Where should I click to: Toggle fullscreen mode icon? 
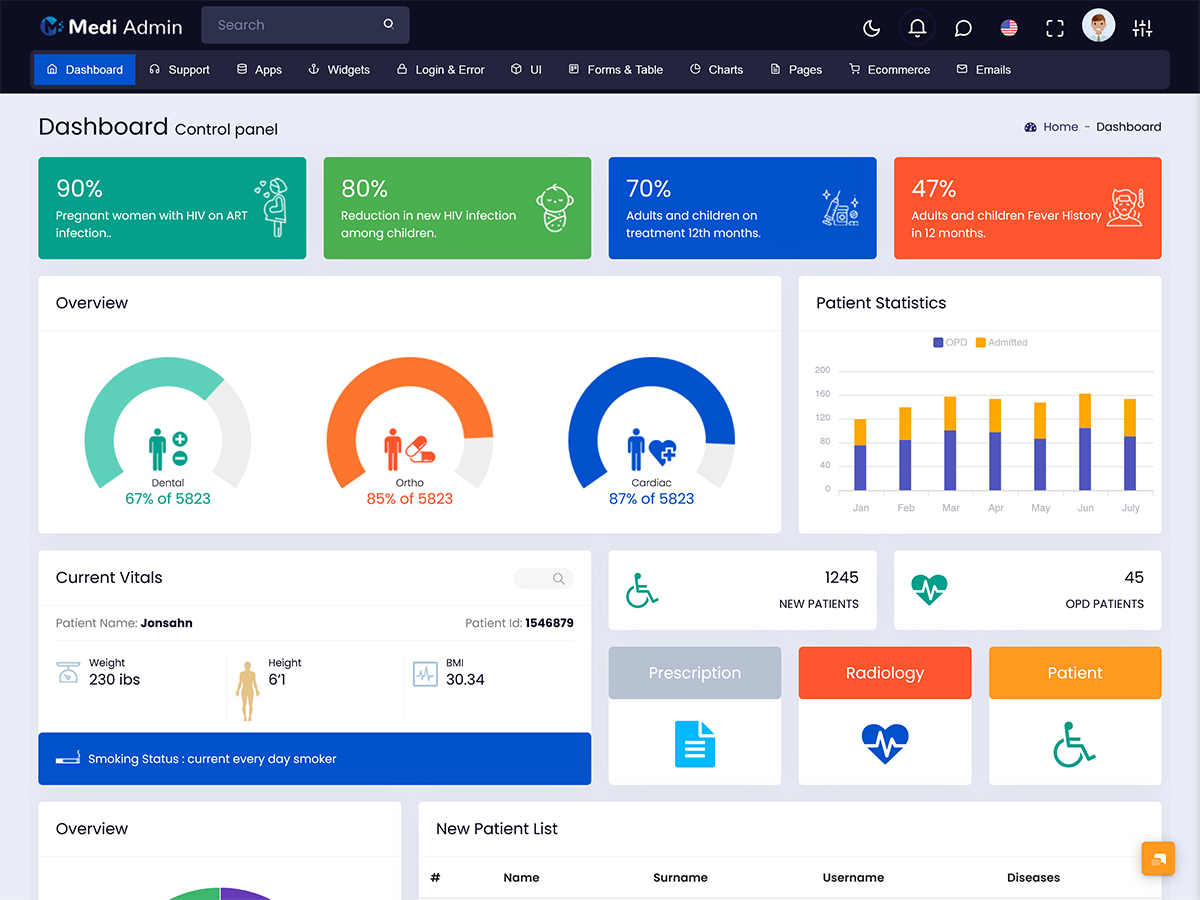(1055, 28)
